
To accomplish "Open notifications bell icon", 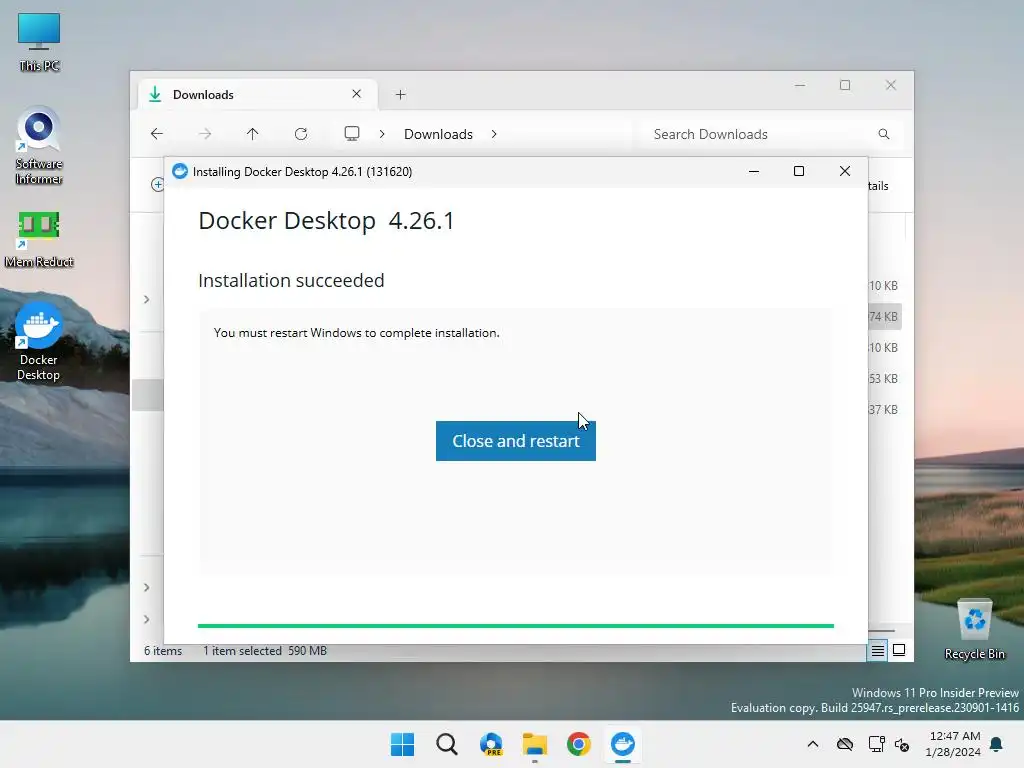I will click(997, 744).
